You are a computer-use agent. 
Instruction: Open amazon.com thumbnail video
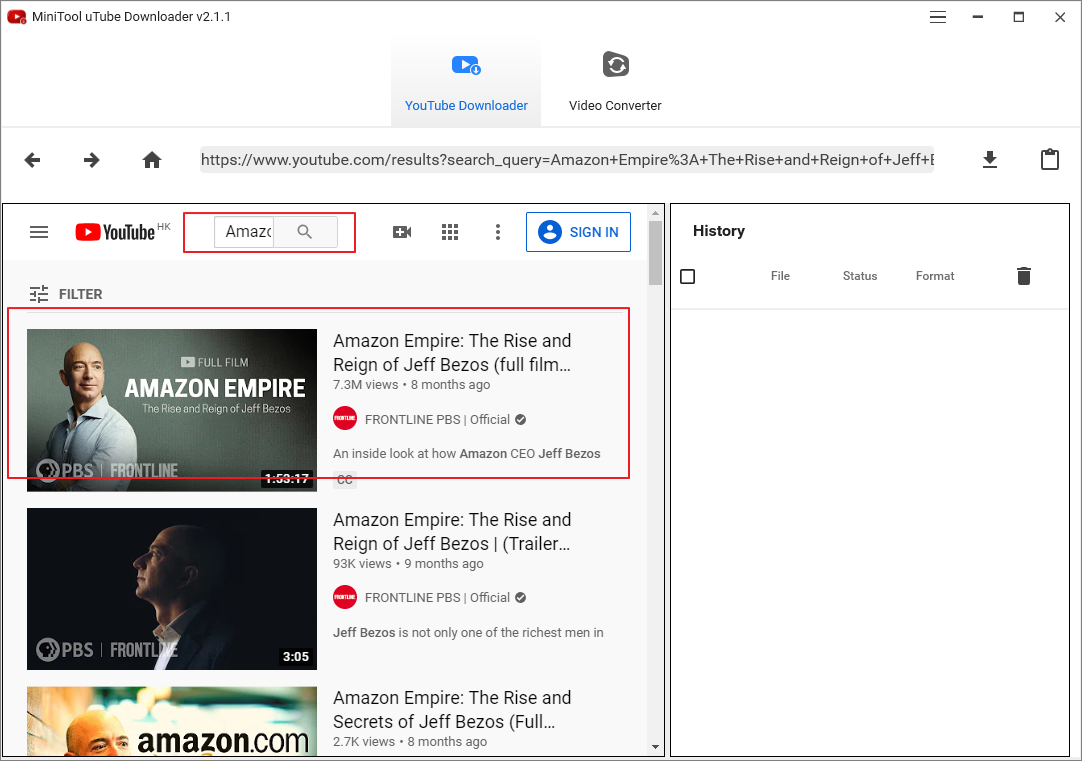coord(172,721)
